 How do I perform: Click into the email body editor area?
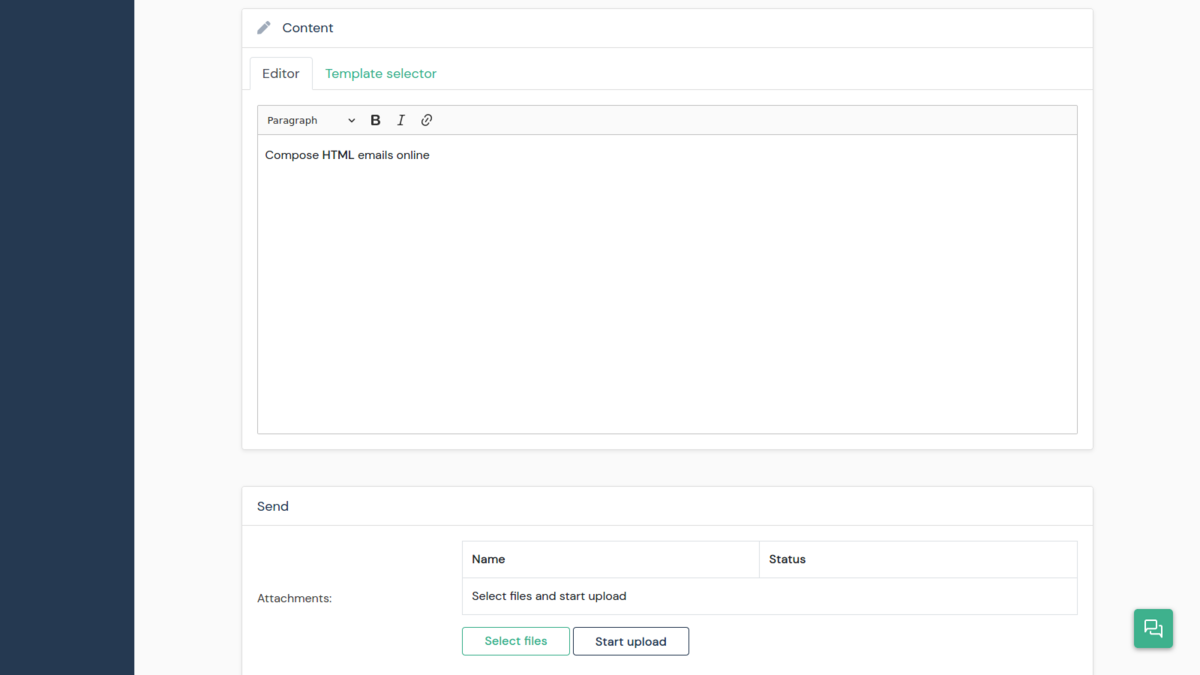click(667, 284)
